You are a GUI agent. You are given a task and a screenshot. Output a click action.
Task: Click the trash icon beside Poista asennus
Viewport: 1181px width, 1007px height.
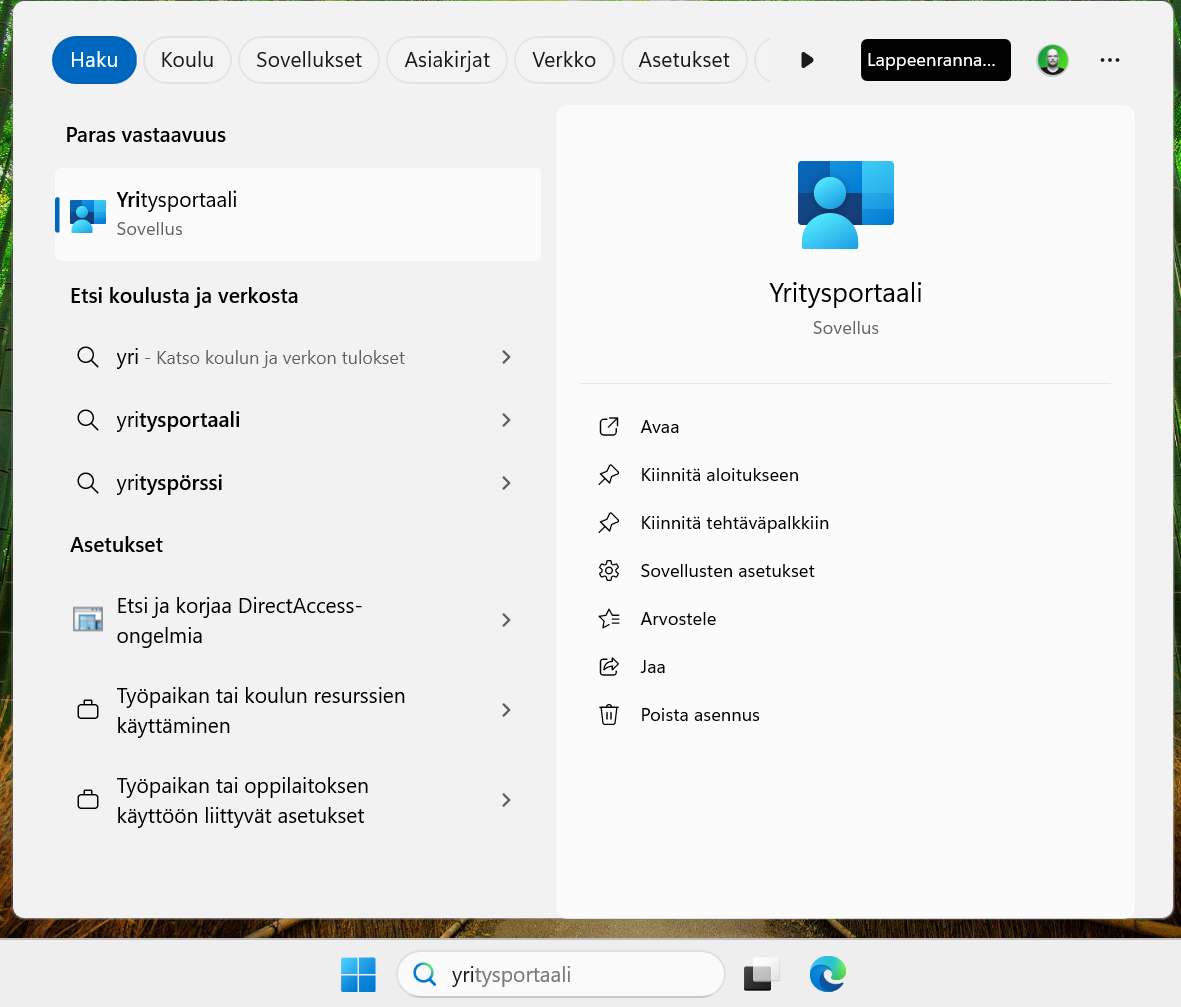609,715
